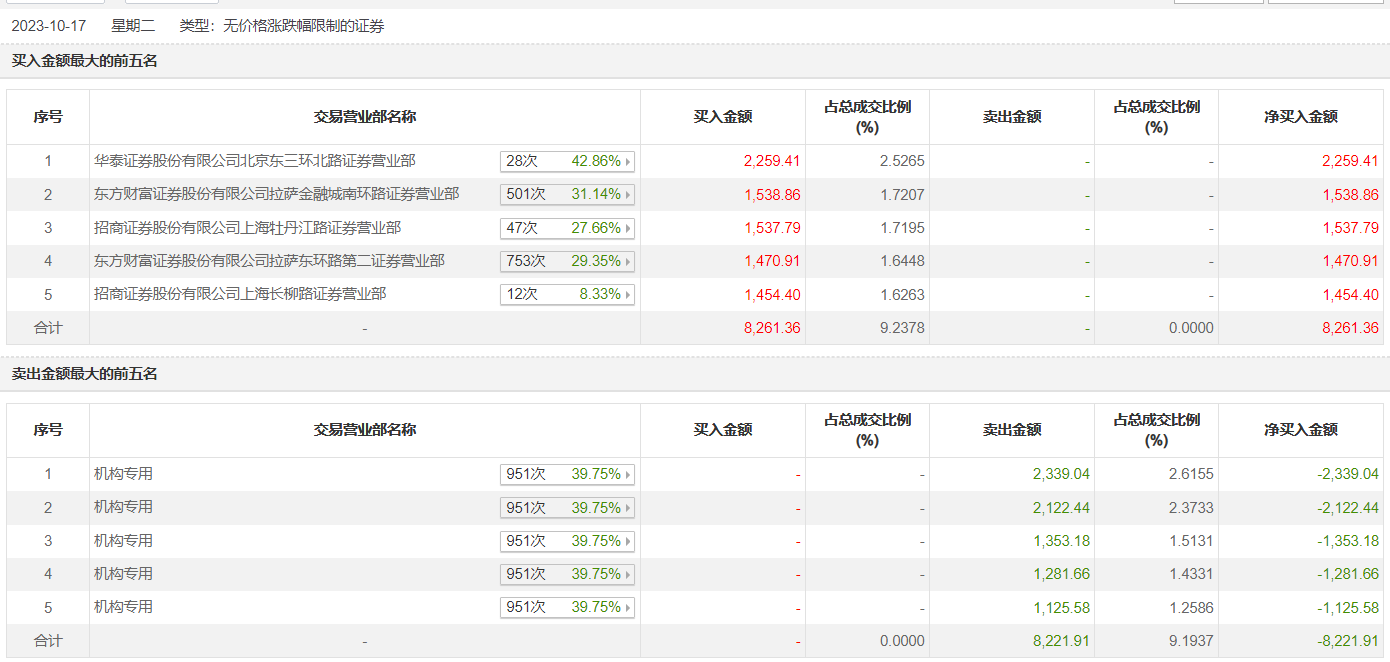The image size is (1390, 662).
Task: Open 东方财富证券拉萨东环路第二证券营业部
Action: coord(269,261)
